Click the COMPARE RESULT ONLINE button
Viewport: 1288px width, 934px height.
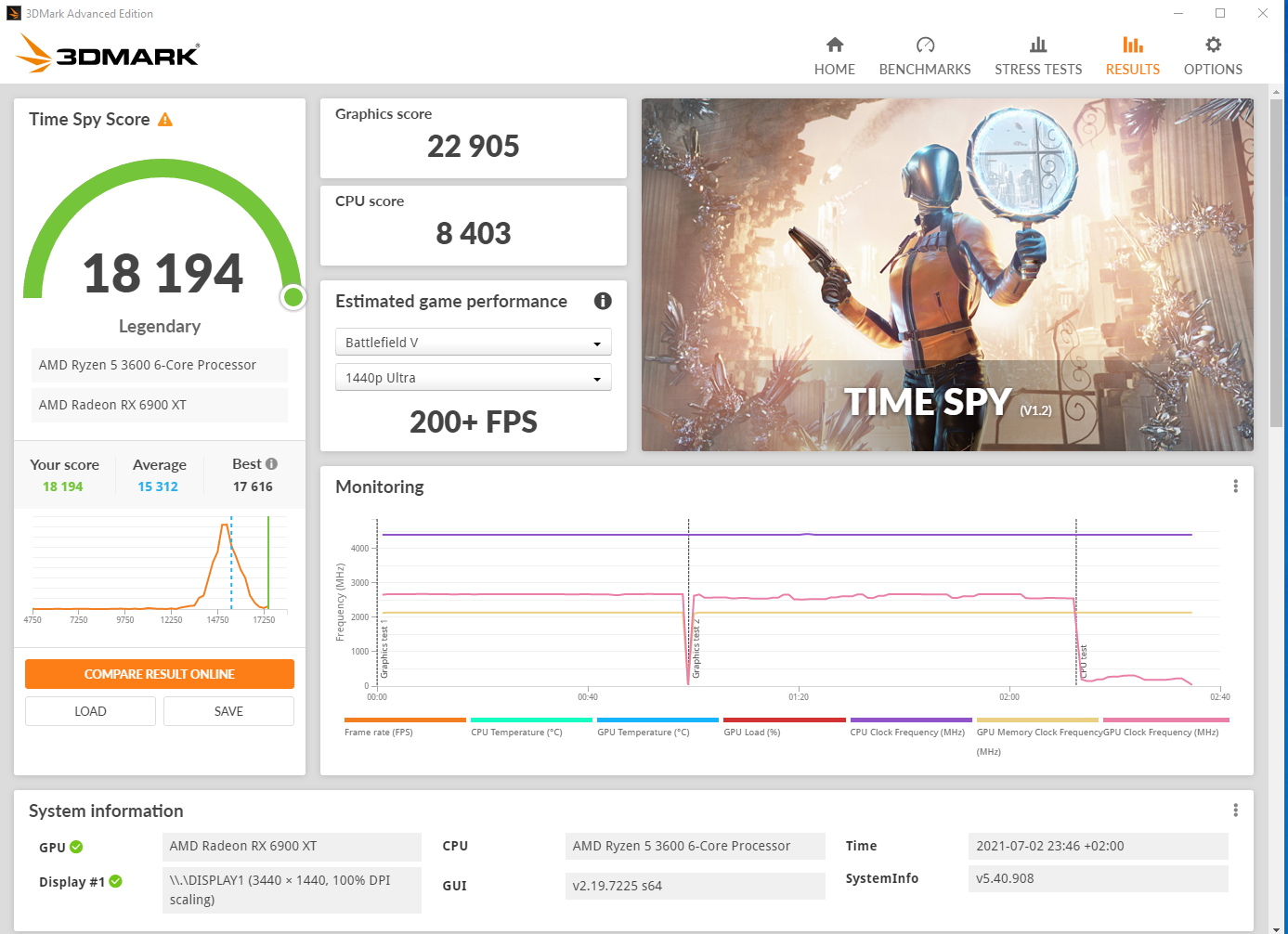(159, 673)
